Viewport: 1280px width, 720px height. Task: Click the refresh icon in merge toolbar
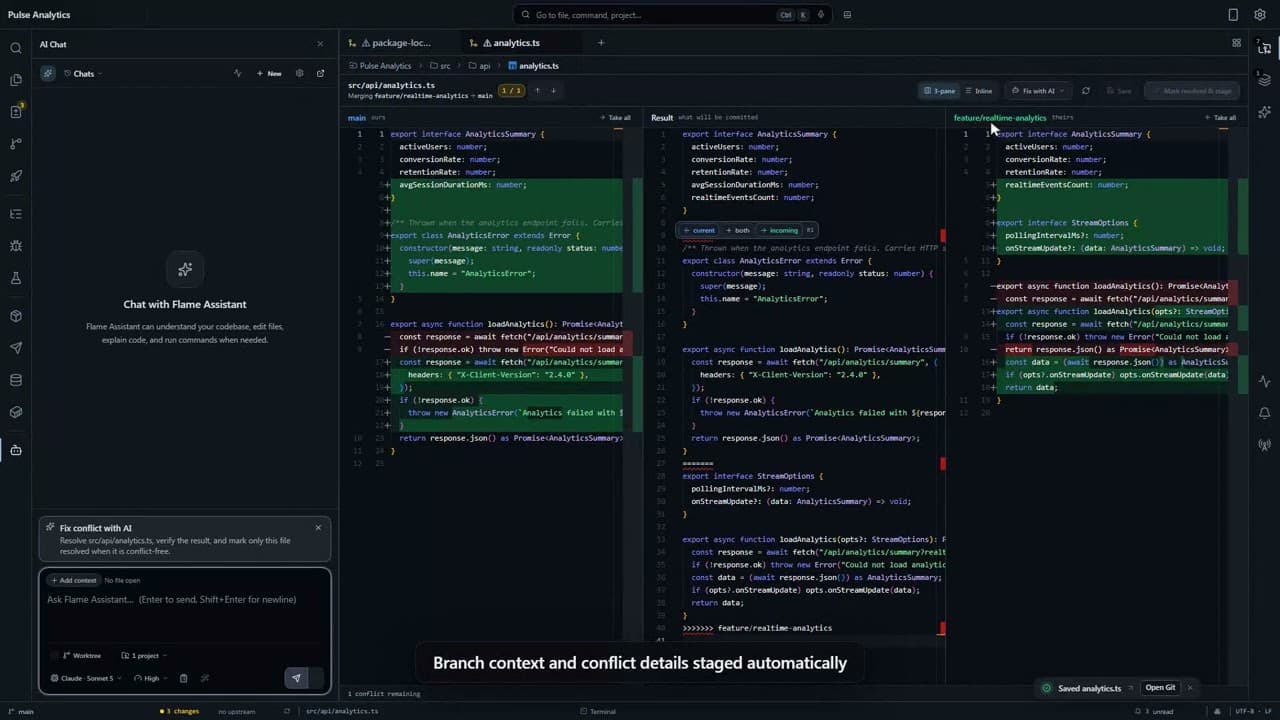tap(1086, 91)
